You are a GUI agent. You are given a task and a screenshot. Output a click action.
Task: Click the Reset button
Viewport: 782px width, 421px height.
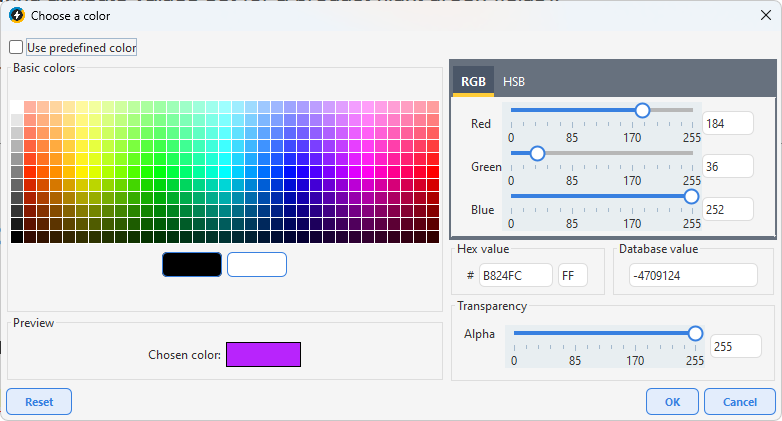point(39,402)
